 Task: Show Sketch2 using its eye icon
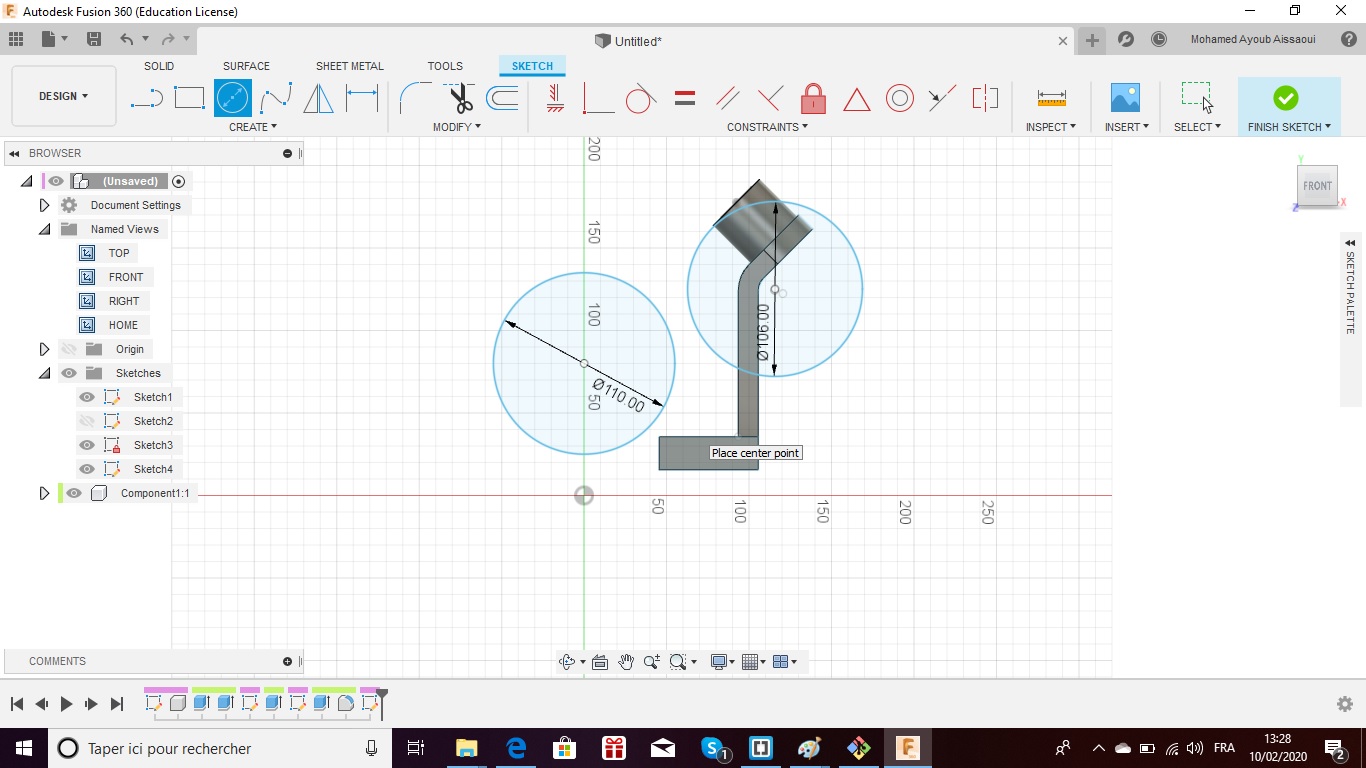click(87, 421)
